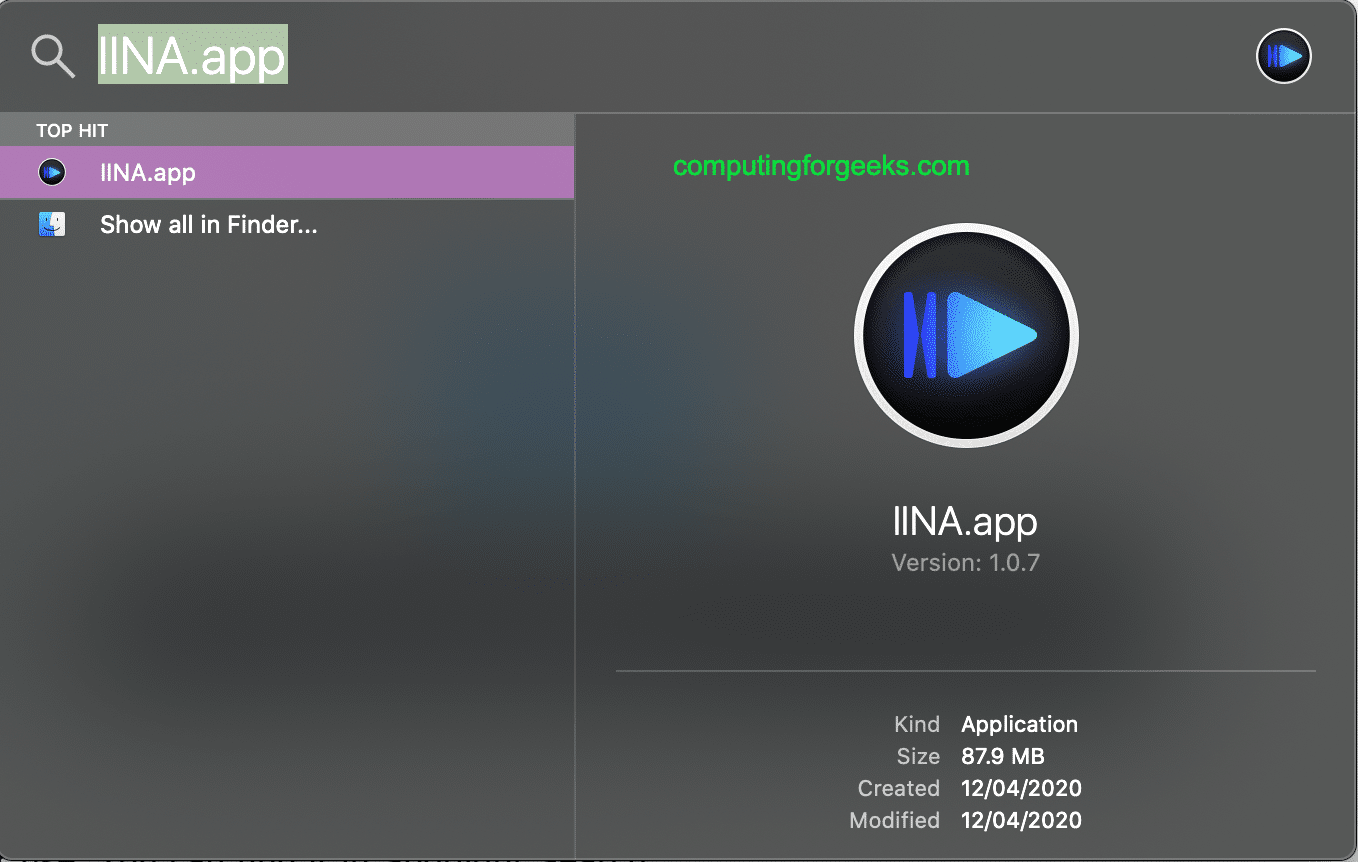Screen dimensions: 1358x862
Task: Click the Spotlight magnifying glass icon
Action: (x=52, y=56)
